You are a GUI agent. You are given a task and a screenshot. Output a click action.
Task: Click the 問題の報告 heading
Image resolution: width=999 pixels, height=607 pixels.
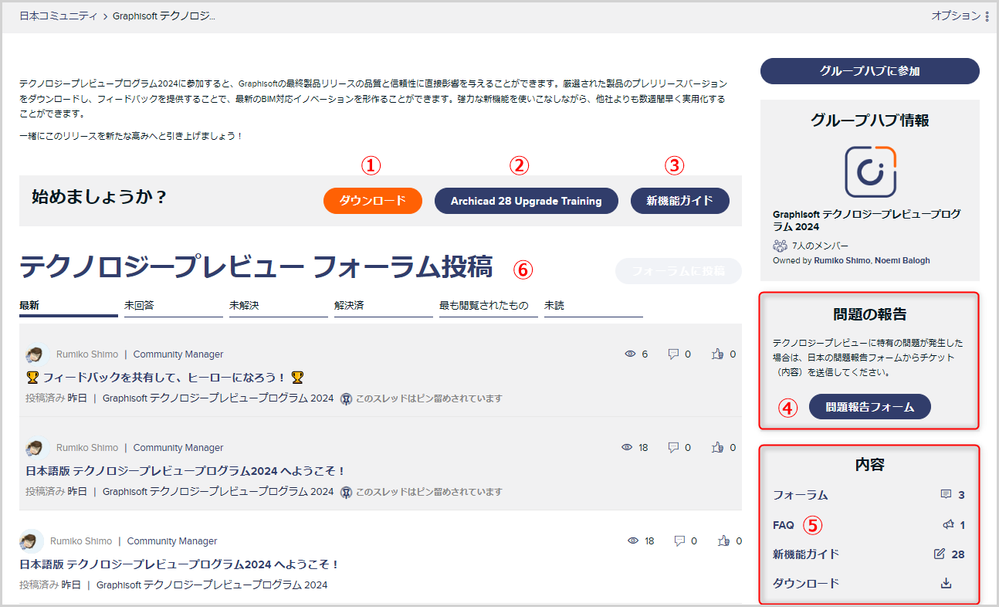point(870,315)
